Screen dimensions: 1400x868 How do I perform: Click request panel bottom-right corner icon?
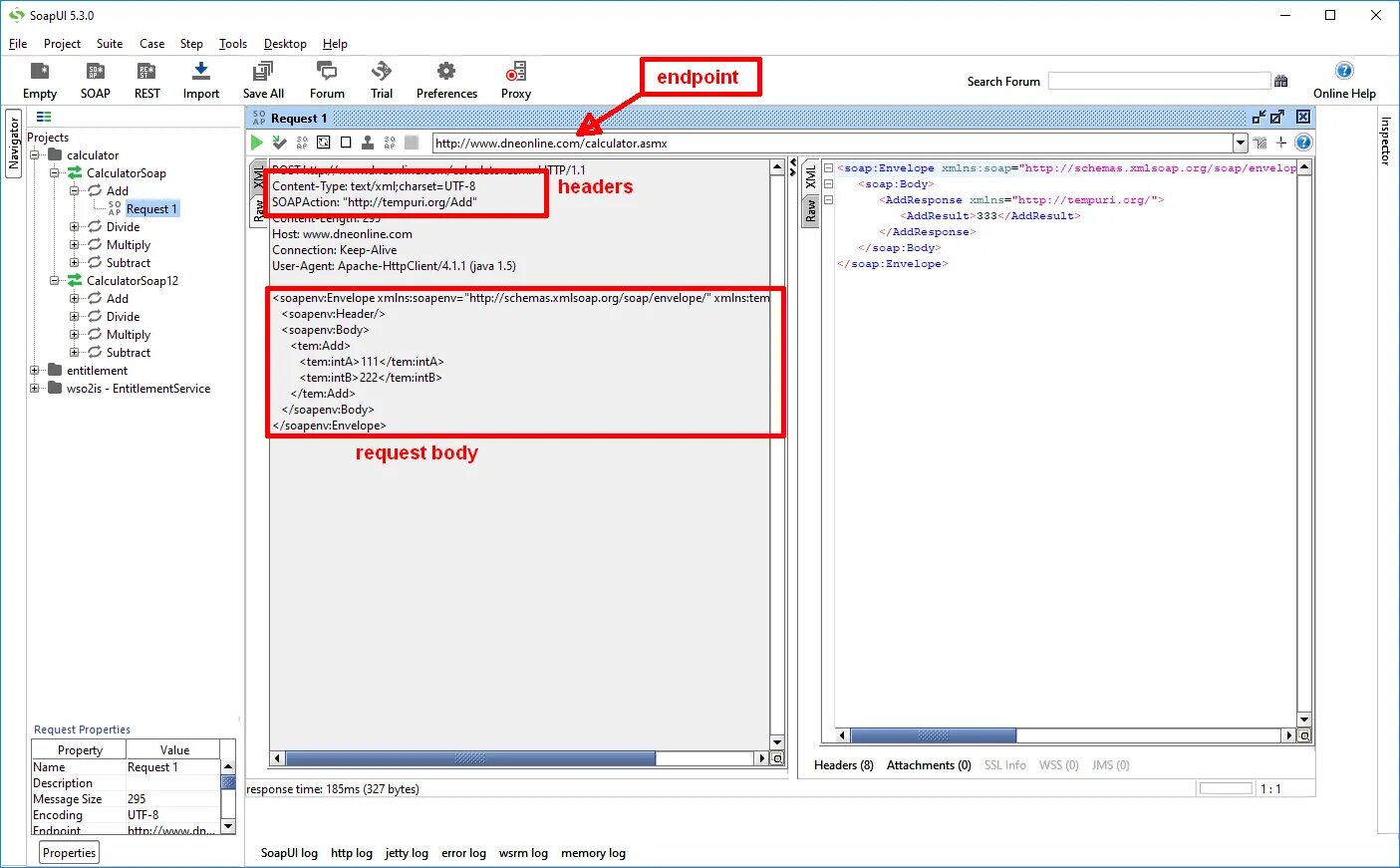click(778, 758)
